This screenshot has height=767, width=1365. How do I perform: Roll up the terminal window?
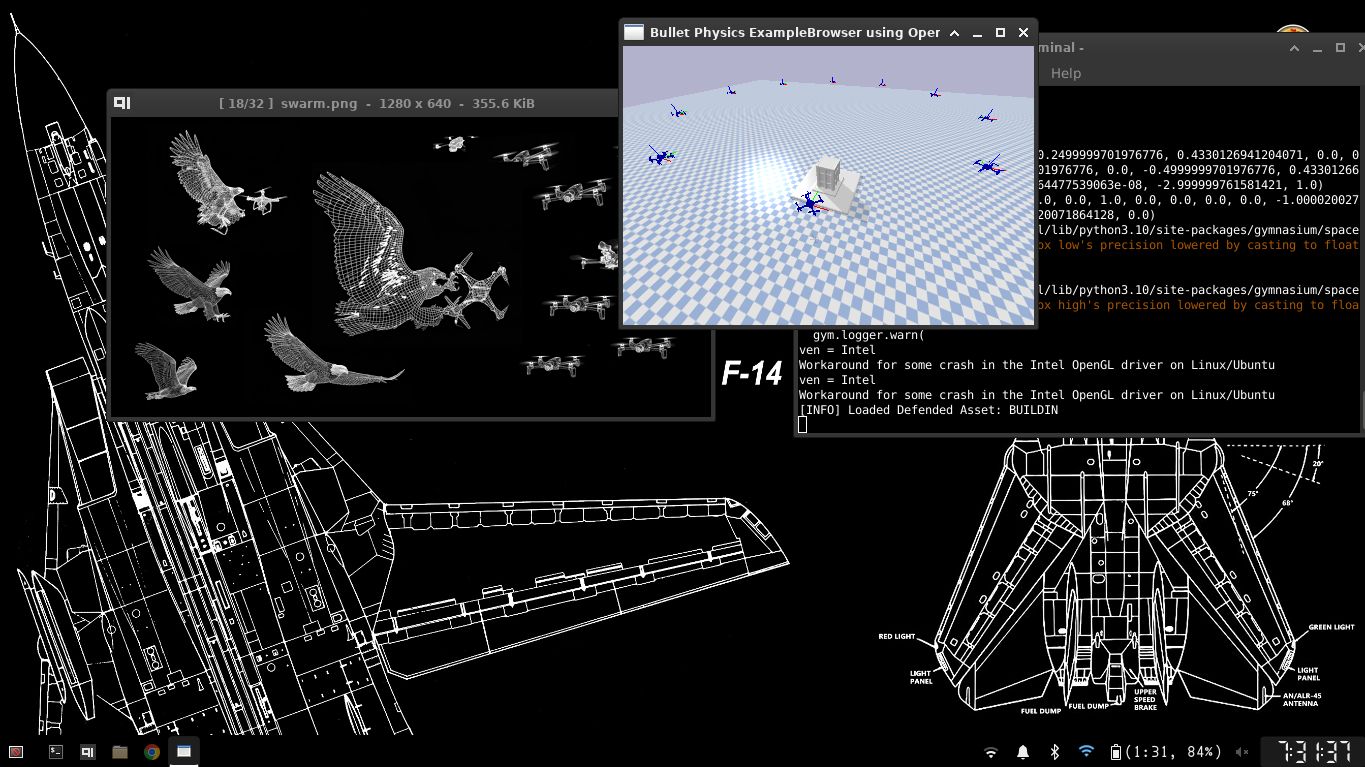[x=1295, y=47]
